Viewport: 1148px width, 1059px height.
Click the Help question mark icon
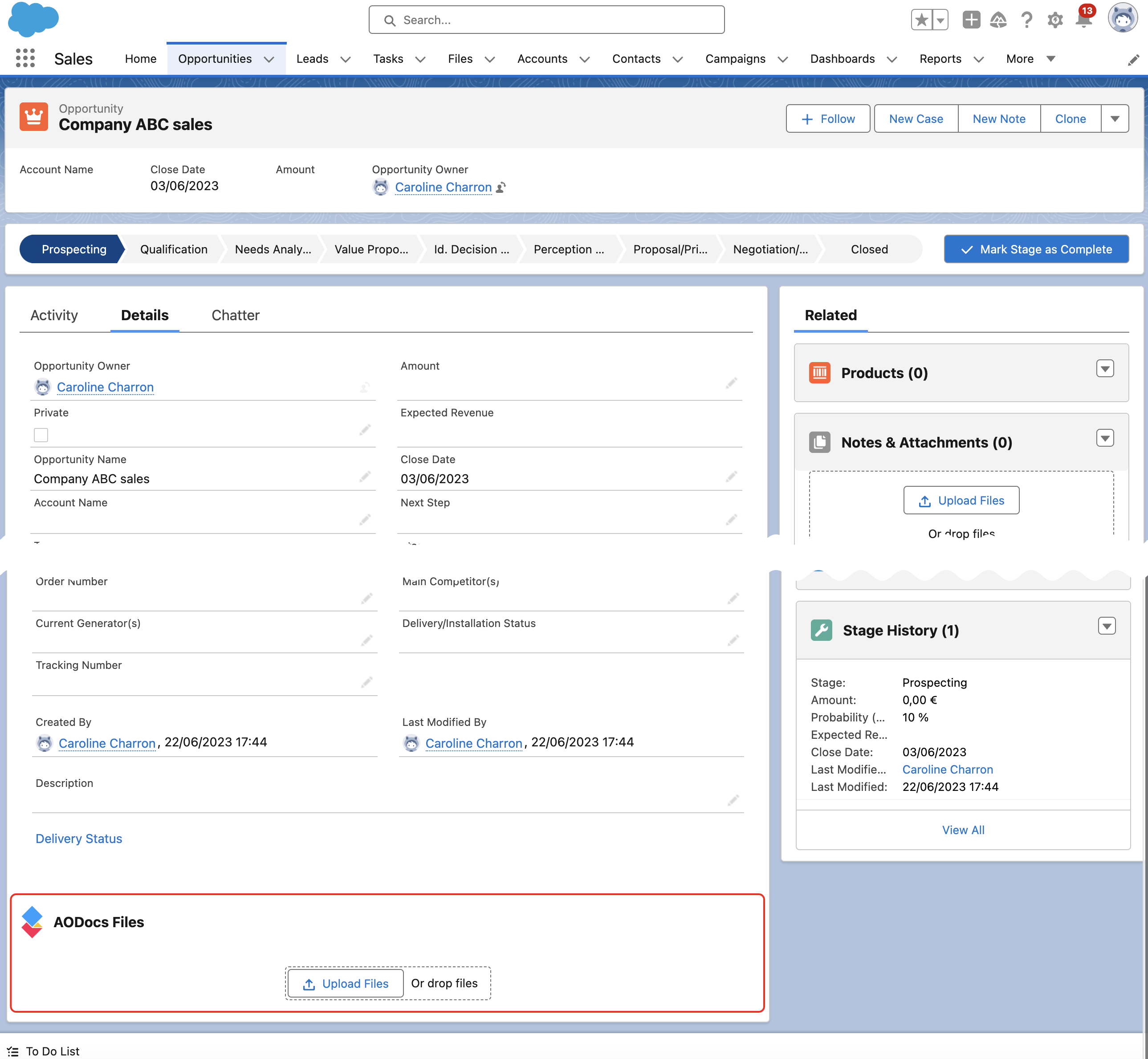(1026, 20)
